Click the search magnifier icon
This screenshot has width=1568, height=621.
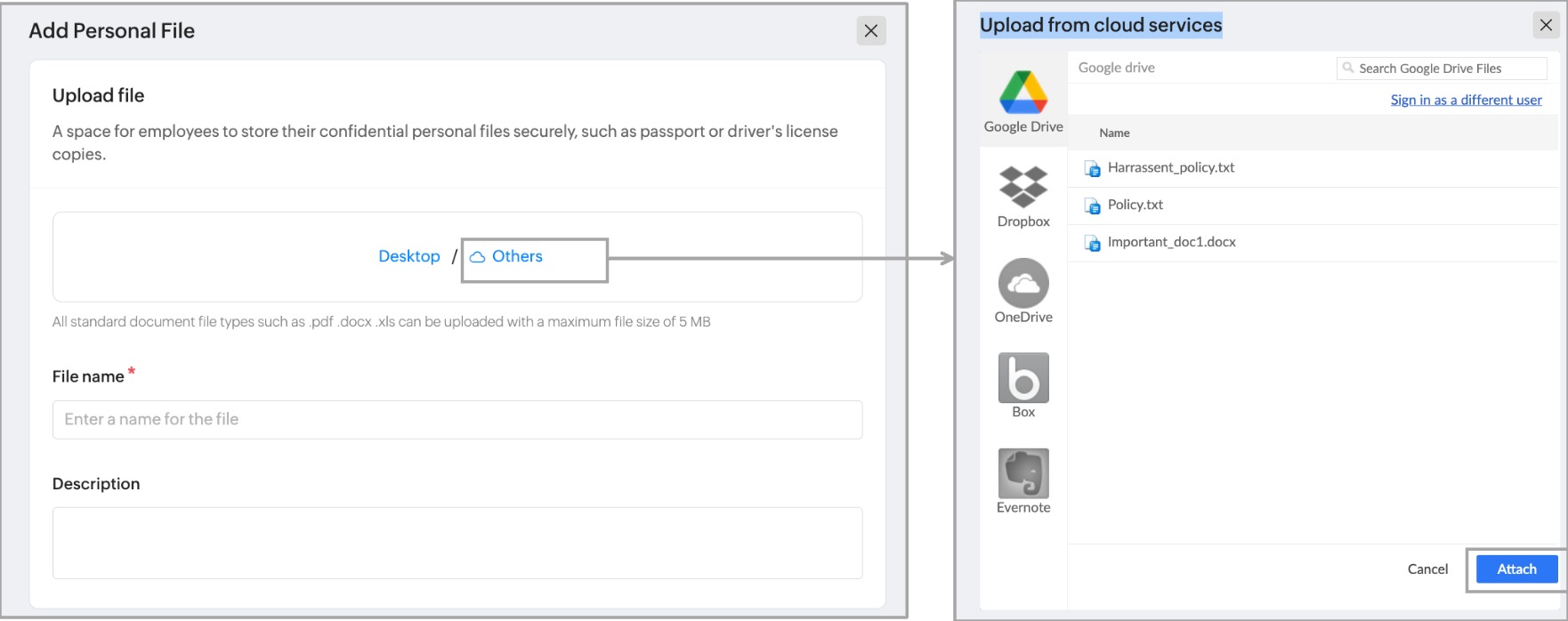tap(1348, 68)
